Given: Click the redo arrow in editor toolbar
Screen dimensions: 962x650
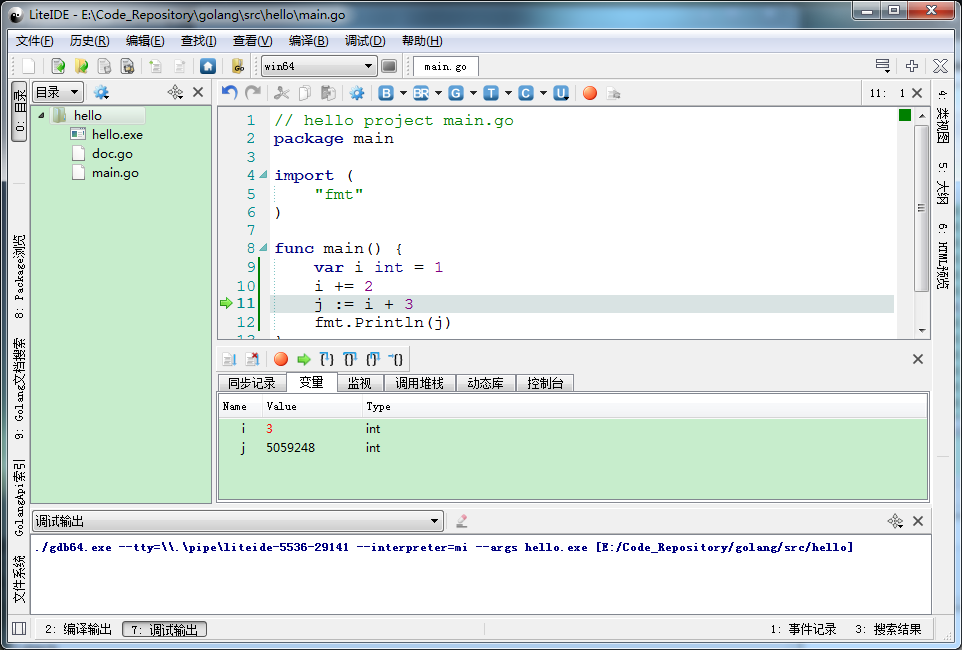Looking at the screenshot, I should click(253, 93).
